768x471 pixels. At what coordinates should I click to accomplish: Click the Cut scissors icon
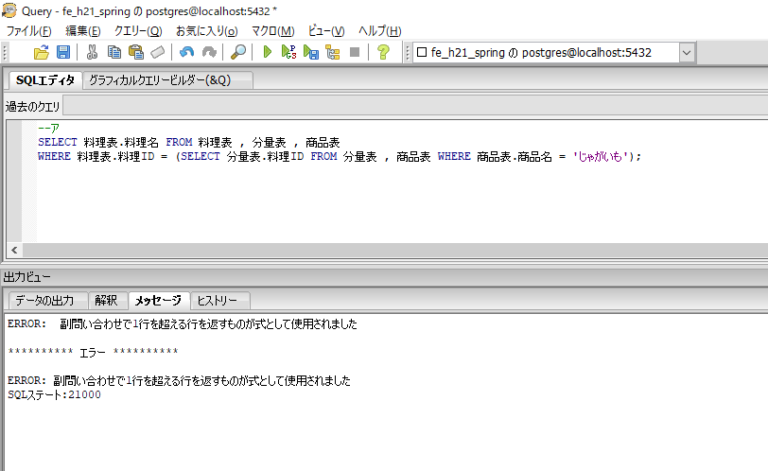[92, 52]
